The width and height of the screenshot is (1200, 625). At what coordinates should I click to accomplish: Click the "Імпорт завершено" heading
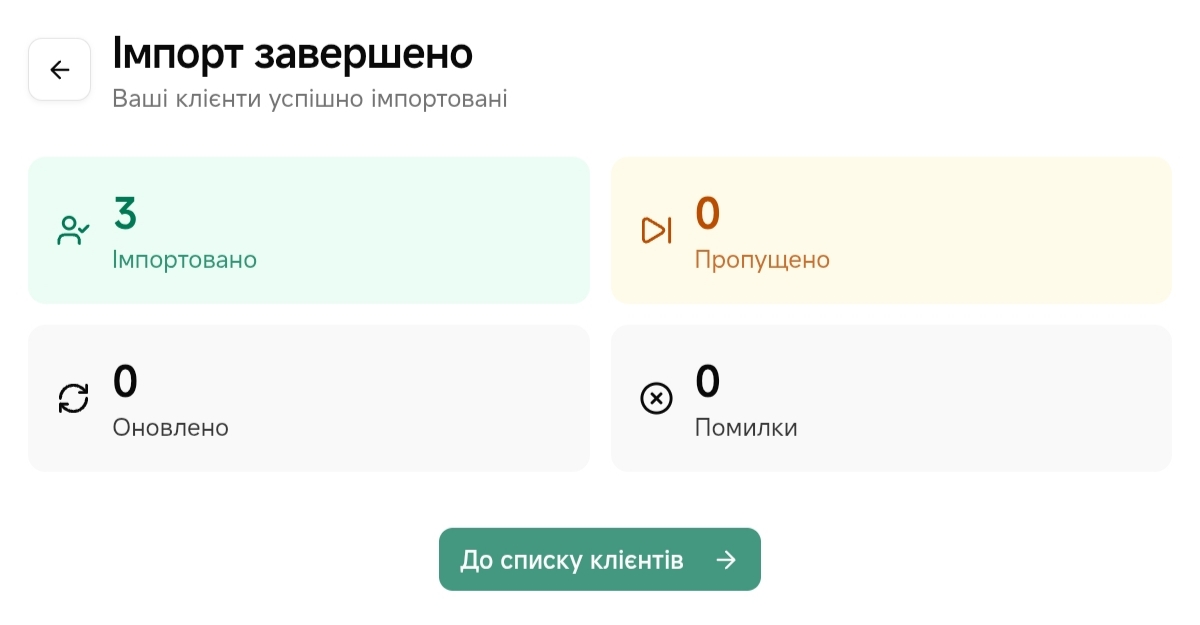(292, 54)
